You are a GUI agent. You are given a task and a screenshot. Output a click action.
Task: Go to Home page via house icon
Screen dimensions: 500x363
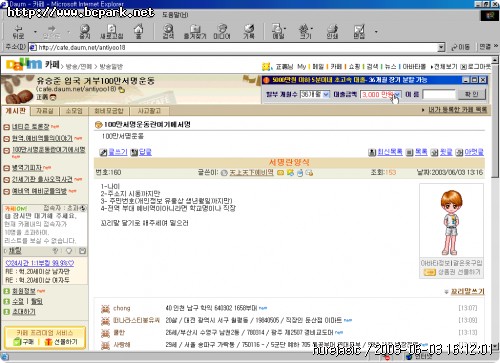(x=138, y=31)
